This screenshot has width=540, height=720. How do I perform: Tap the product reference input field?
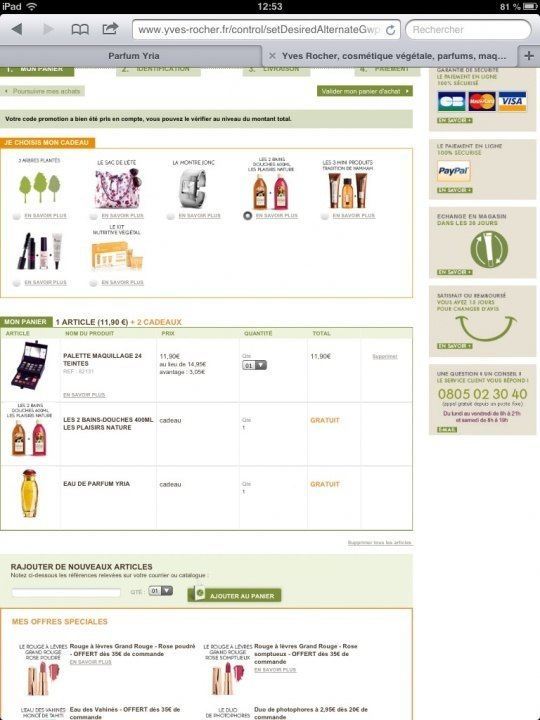coord(66,592)
